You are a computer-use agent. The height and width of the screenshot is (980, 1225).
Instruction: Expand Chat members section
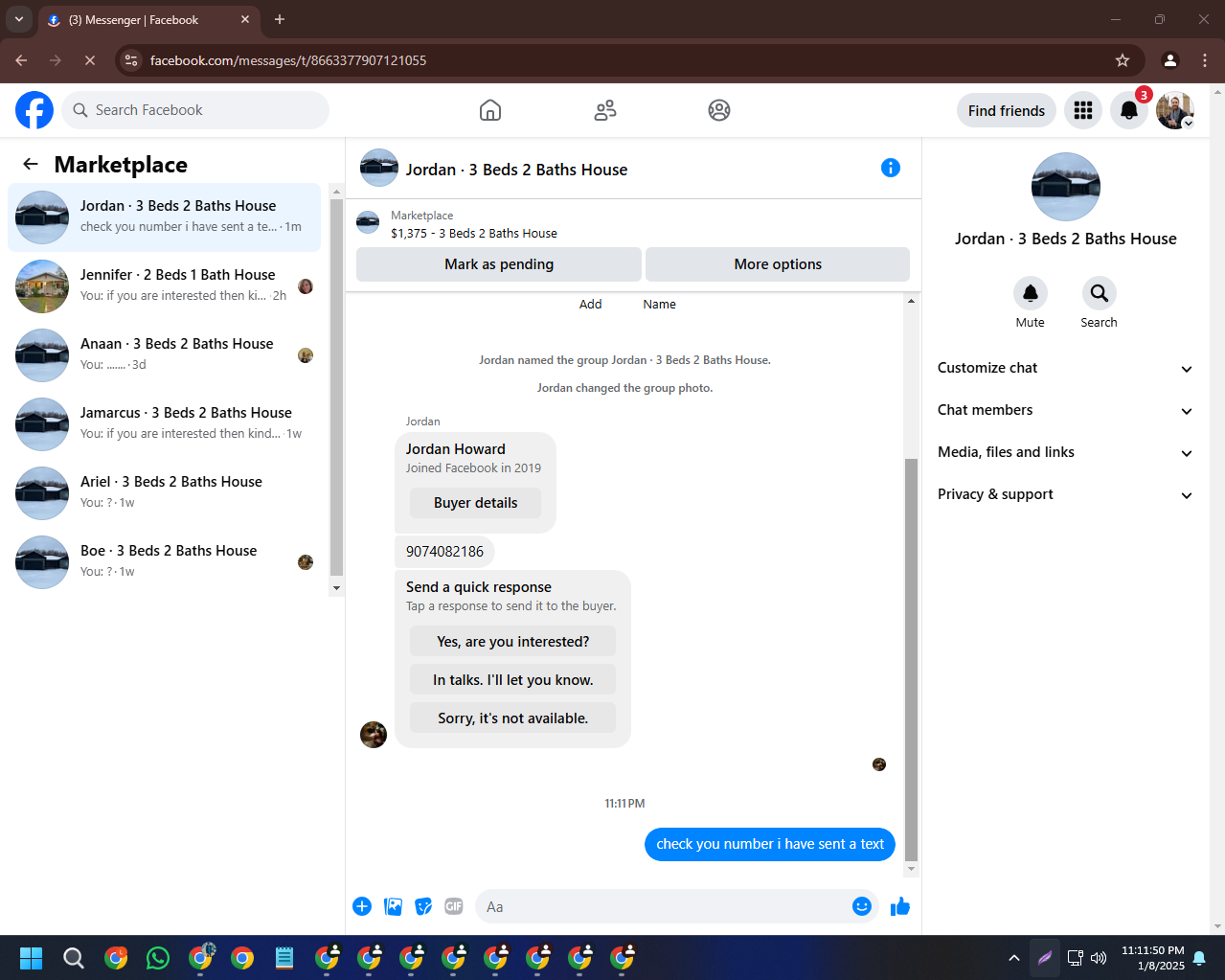pos(1065,410)
